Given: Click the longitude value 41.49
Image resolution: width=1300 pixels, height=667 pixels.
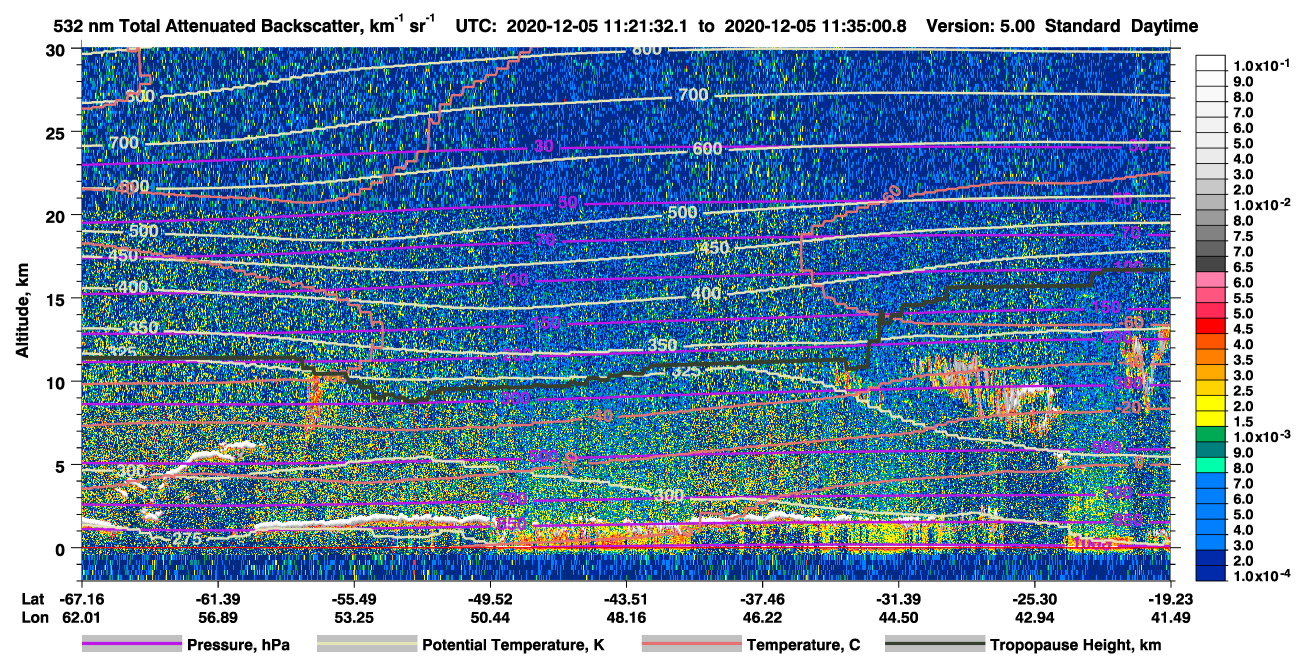Looking at the screenshot, I should pos(1170,617).
